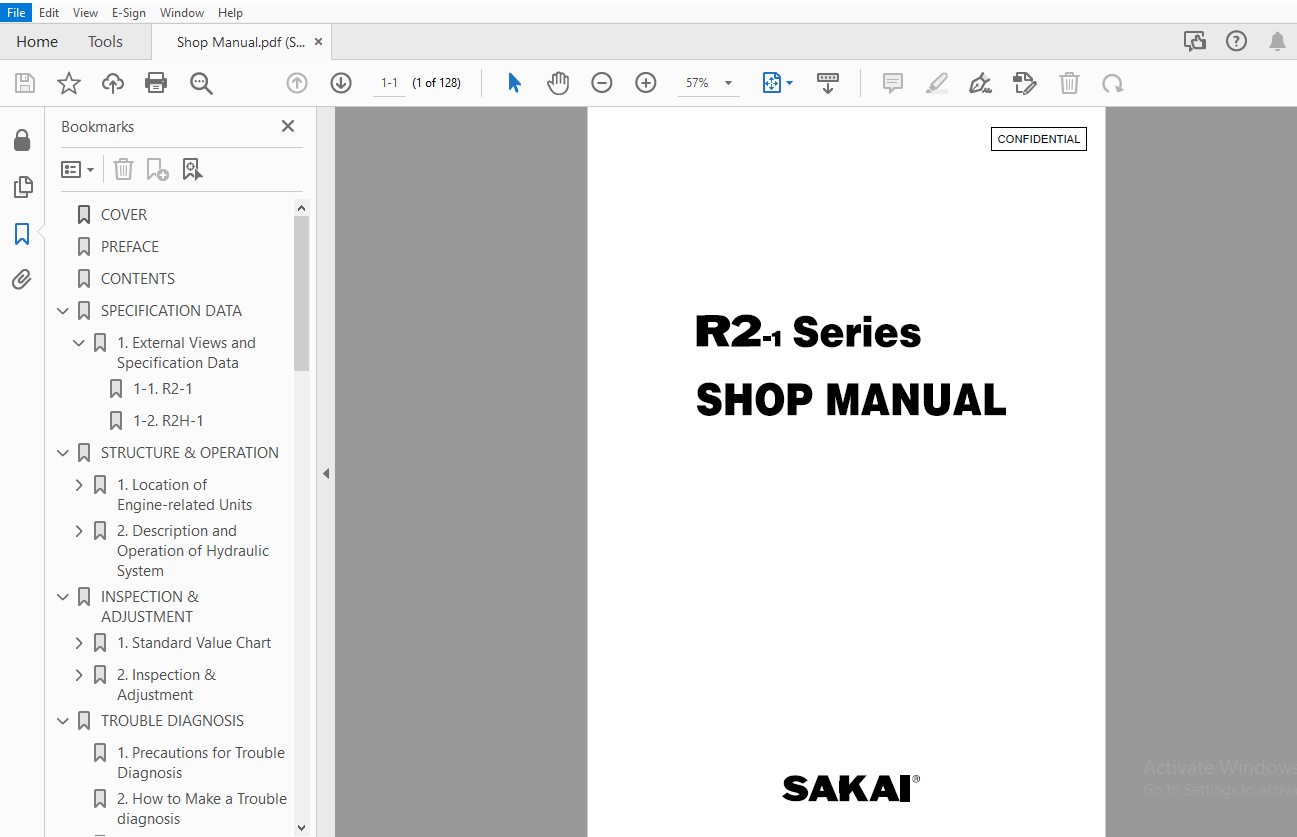The width and height of the screenshot is (1297, 837).
Task: Rotate the page view
Action: click(1113, 83)
